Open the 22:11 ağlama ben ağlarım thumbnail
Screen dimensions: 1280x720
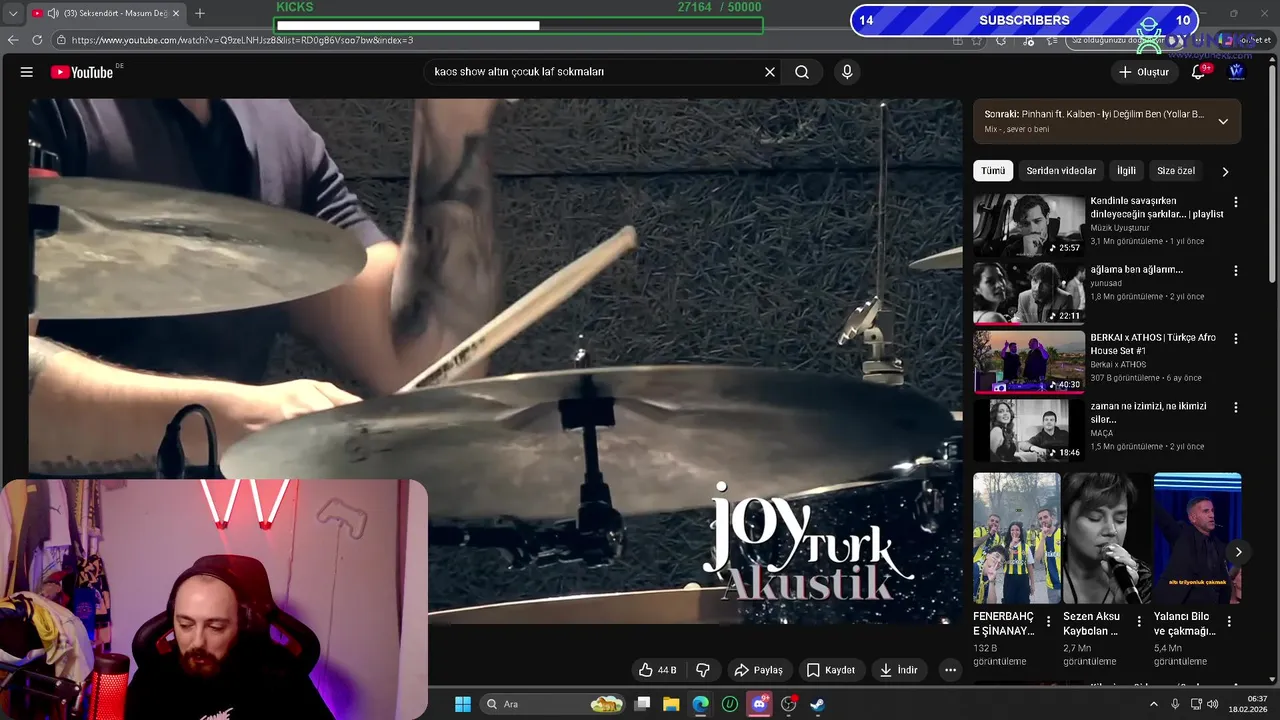click(x=1029, y=293)
